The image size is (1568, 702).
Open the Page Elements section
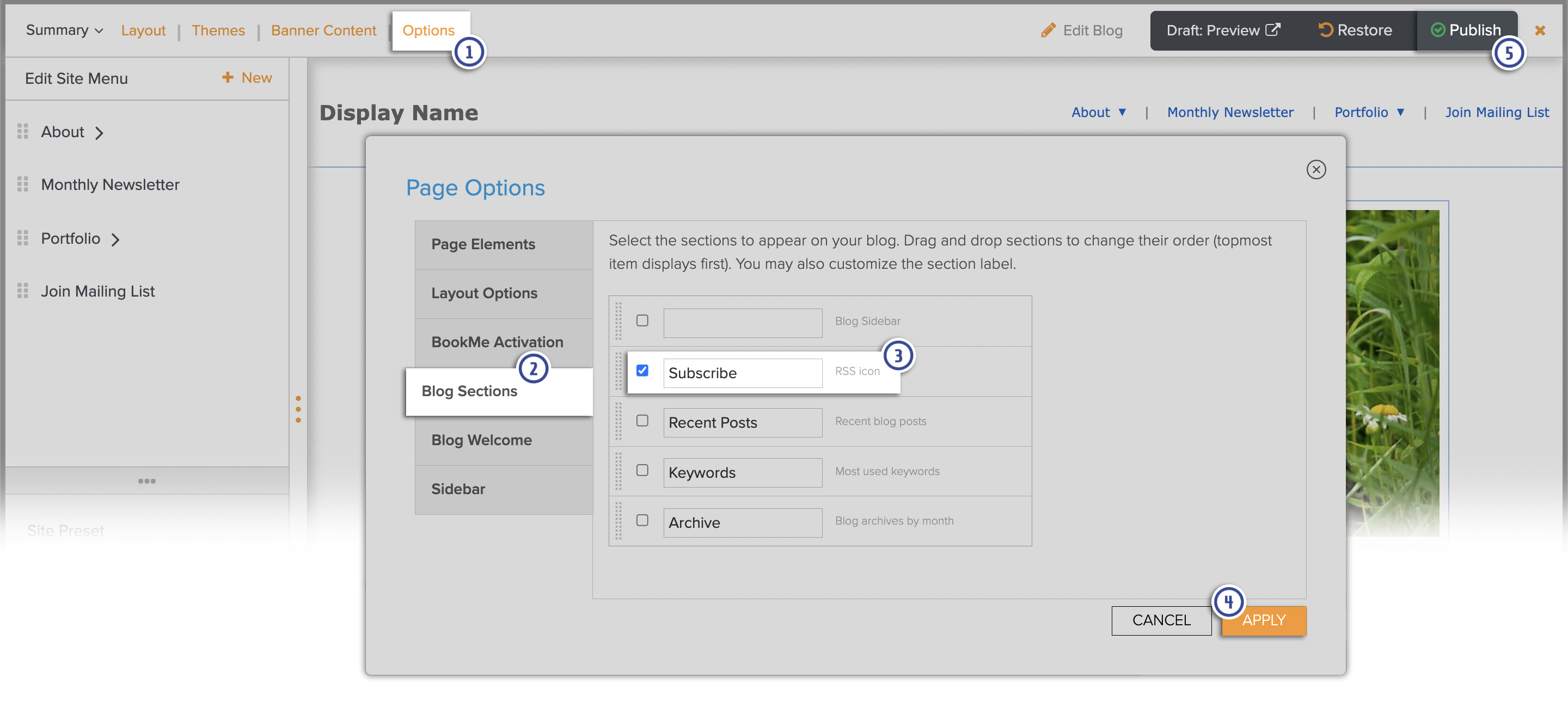point(504,244)
